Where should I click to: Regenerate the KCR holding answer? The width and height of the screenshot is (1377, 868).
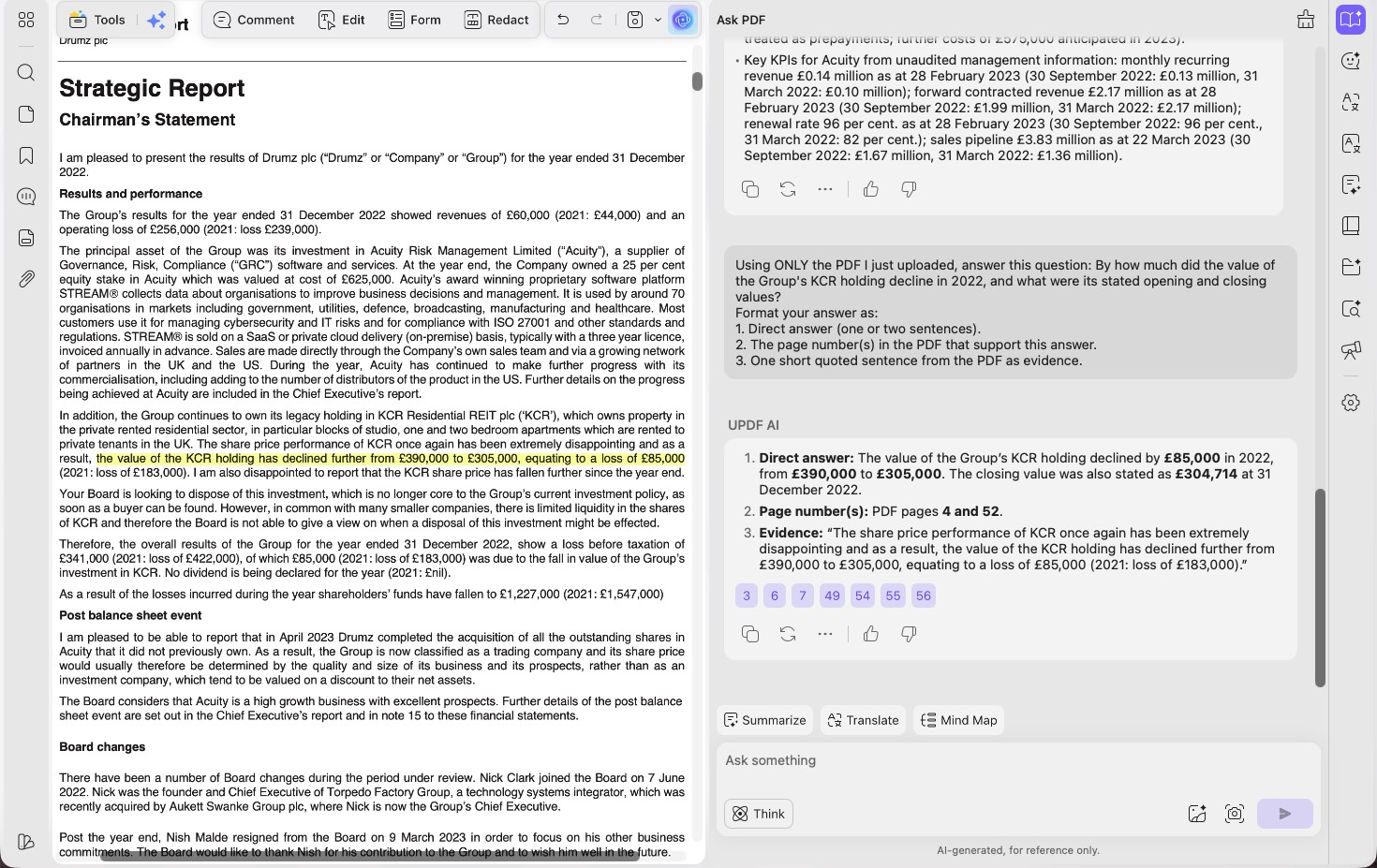pyautogui.click(x=788, y=634)
